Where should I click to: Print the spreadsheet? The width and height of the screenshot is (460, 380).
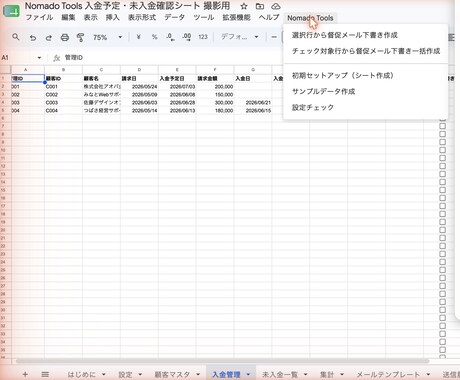[x=65, y=37]
